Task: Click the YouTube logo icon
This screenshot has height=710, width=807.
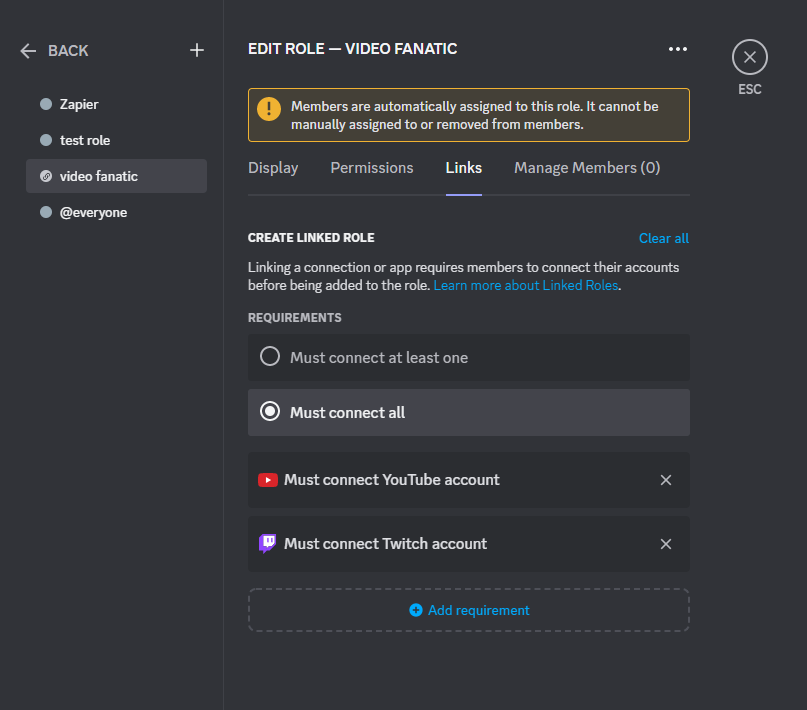Action: click(267, 480)
